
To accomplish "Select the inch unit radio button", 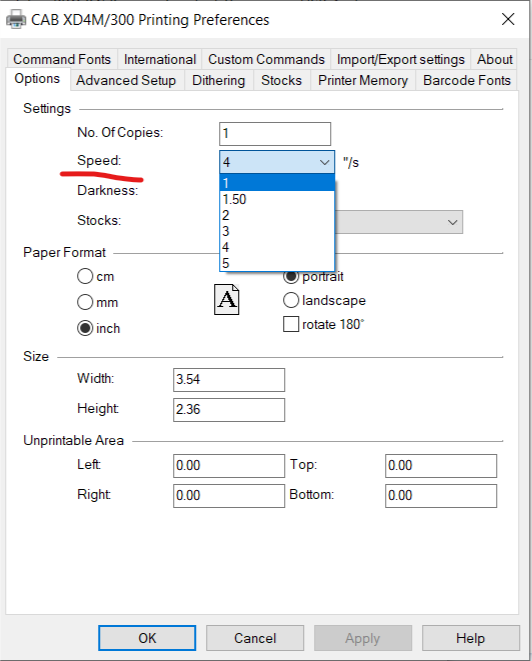I will [85, 328].
